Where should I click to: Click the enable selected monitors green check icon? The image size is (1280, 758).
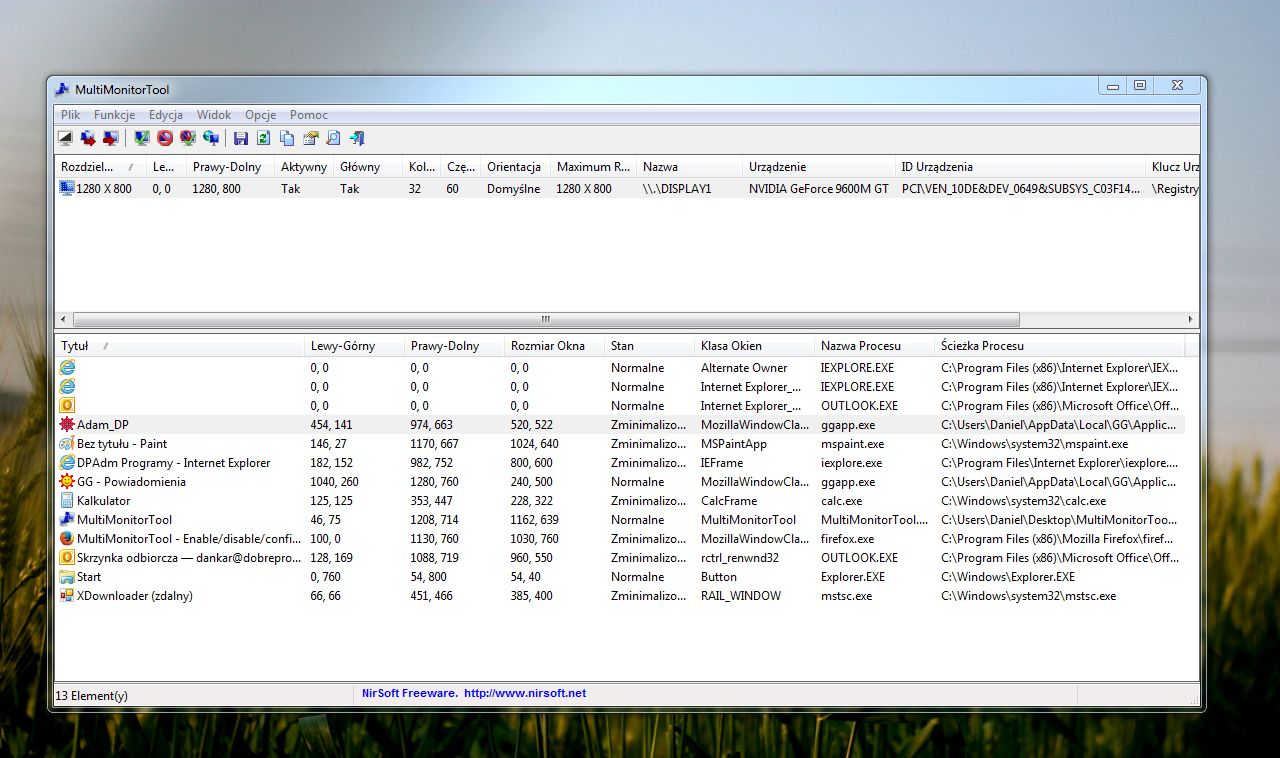tap(142, 138)
